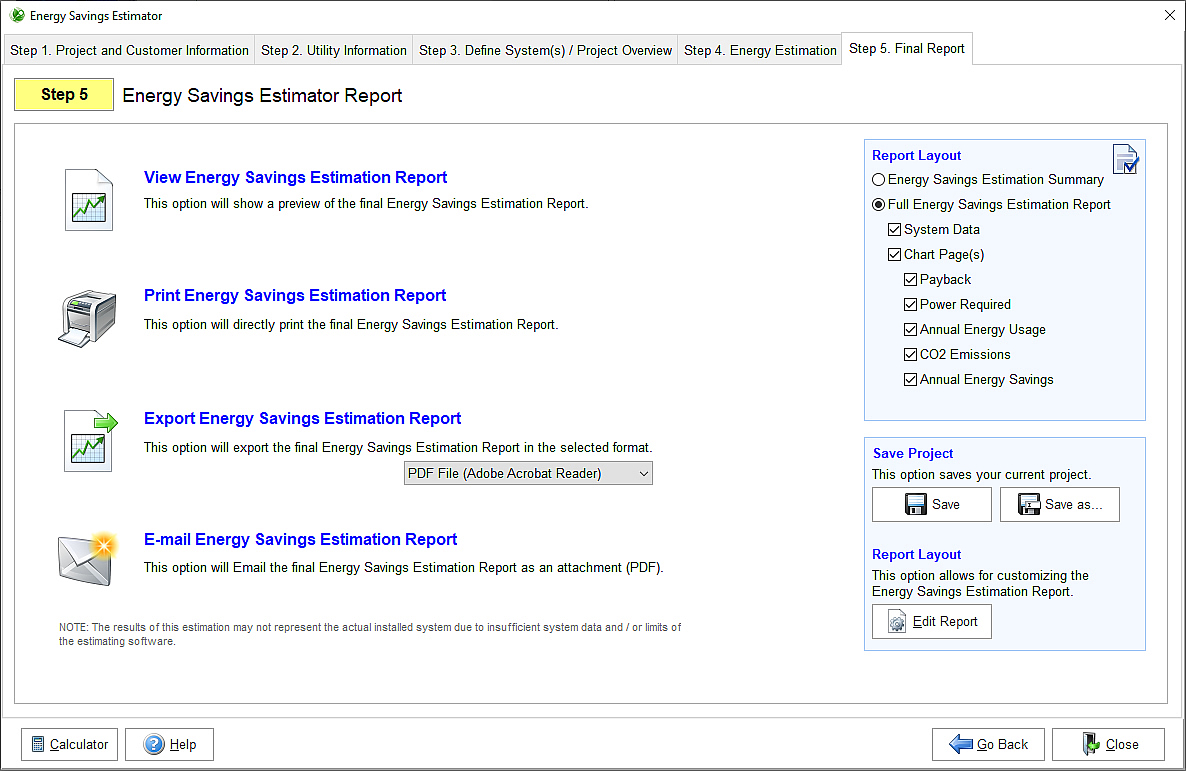Open the Step 4. Energy Estimation tab

coord(760,50)
